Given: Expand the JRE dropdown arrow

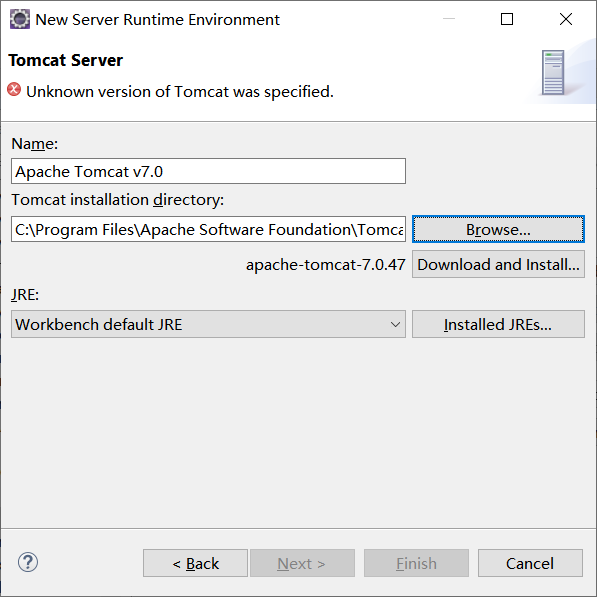Looking at the screenshot, I should (x=395, y=324).
